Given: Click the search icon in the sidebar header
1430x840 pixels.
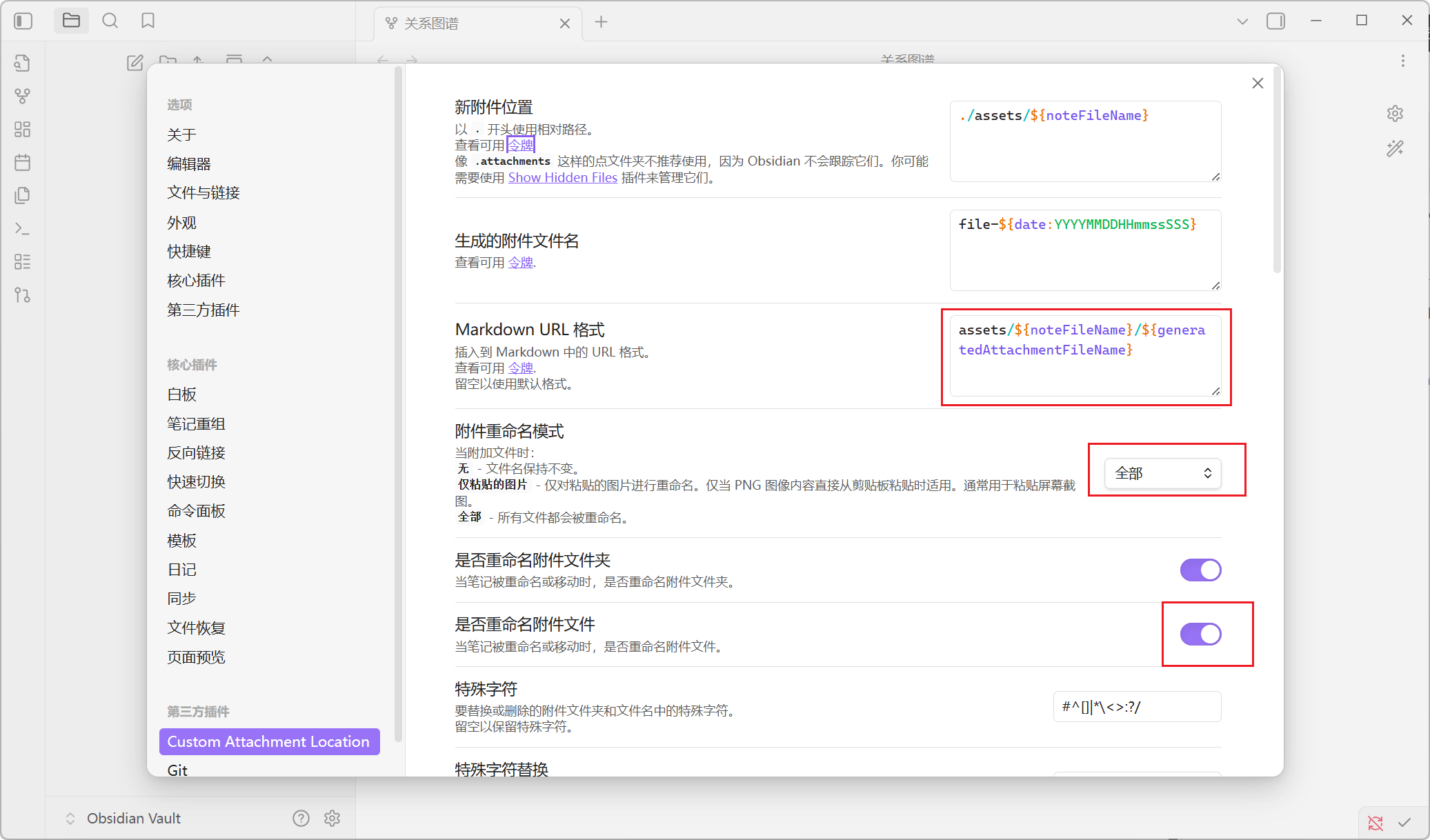Looking at the screenshot, I should tap(110, 21).
